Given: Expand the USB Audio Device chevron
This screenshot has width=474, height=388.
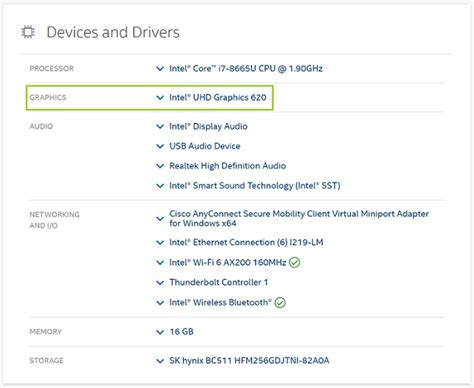Looking at the screenshot, I should pos(160,146).
